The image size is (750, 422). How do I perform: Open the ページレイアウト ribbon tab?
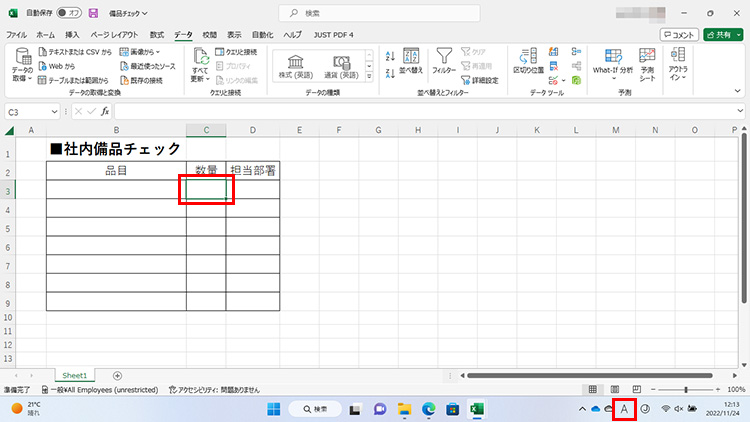[113, 34]
